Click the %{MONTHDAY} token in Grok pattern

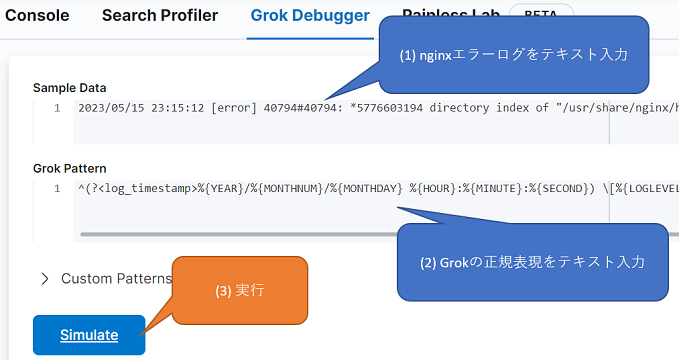click(366, 189)
